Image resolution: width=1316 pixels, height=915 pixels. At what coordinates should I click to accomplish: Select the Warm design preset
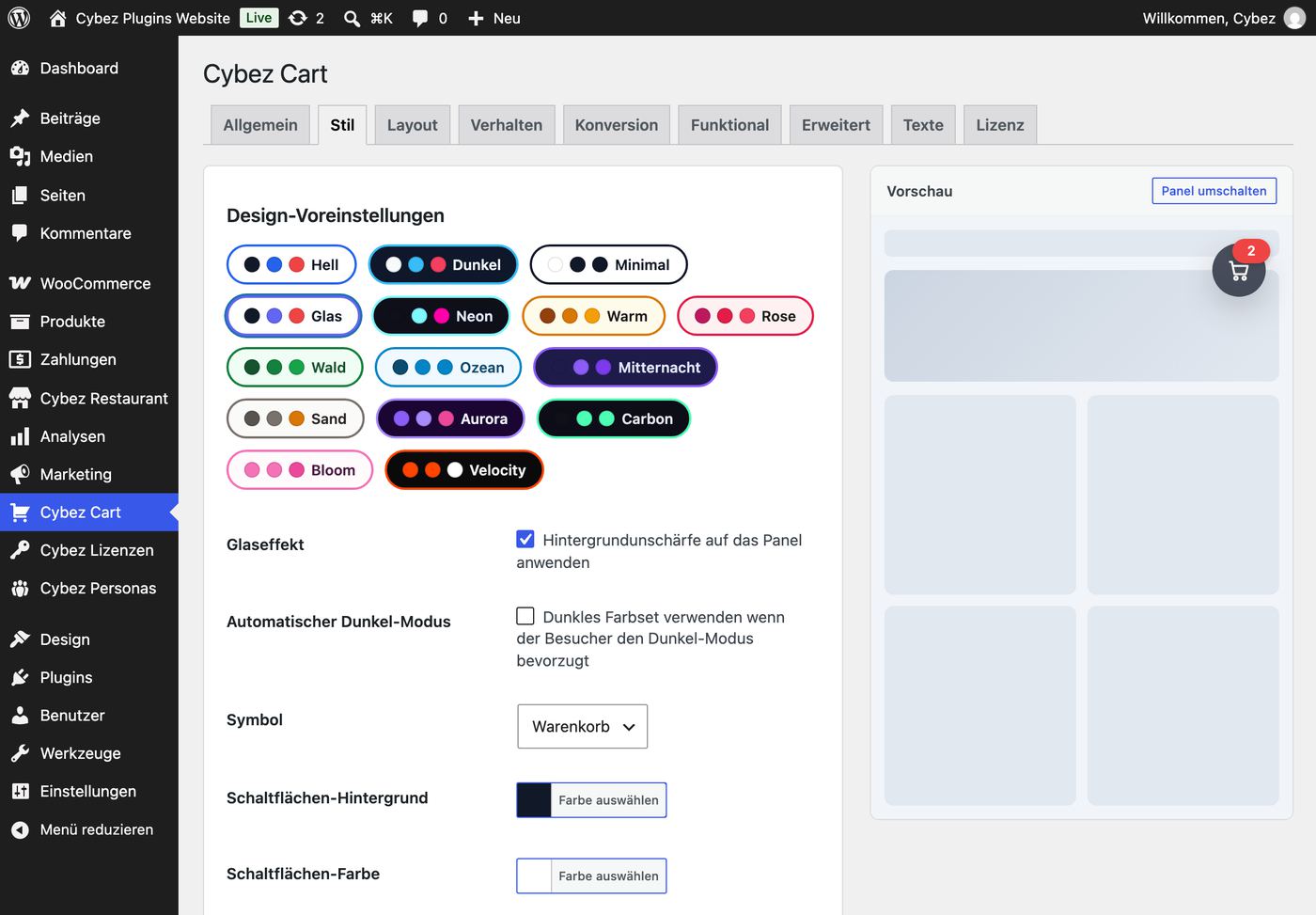click(x=593, y=316)
